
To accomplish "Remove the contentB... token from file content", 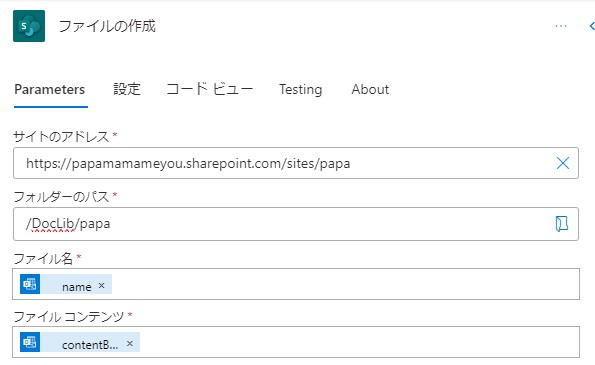I will [x=130, y=343].
